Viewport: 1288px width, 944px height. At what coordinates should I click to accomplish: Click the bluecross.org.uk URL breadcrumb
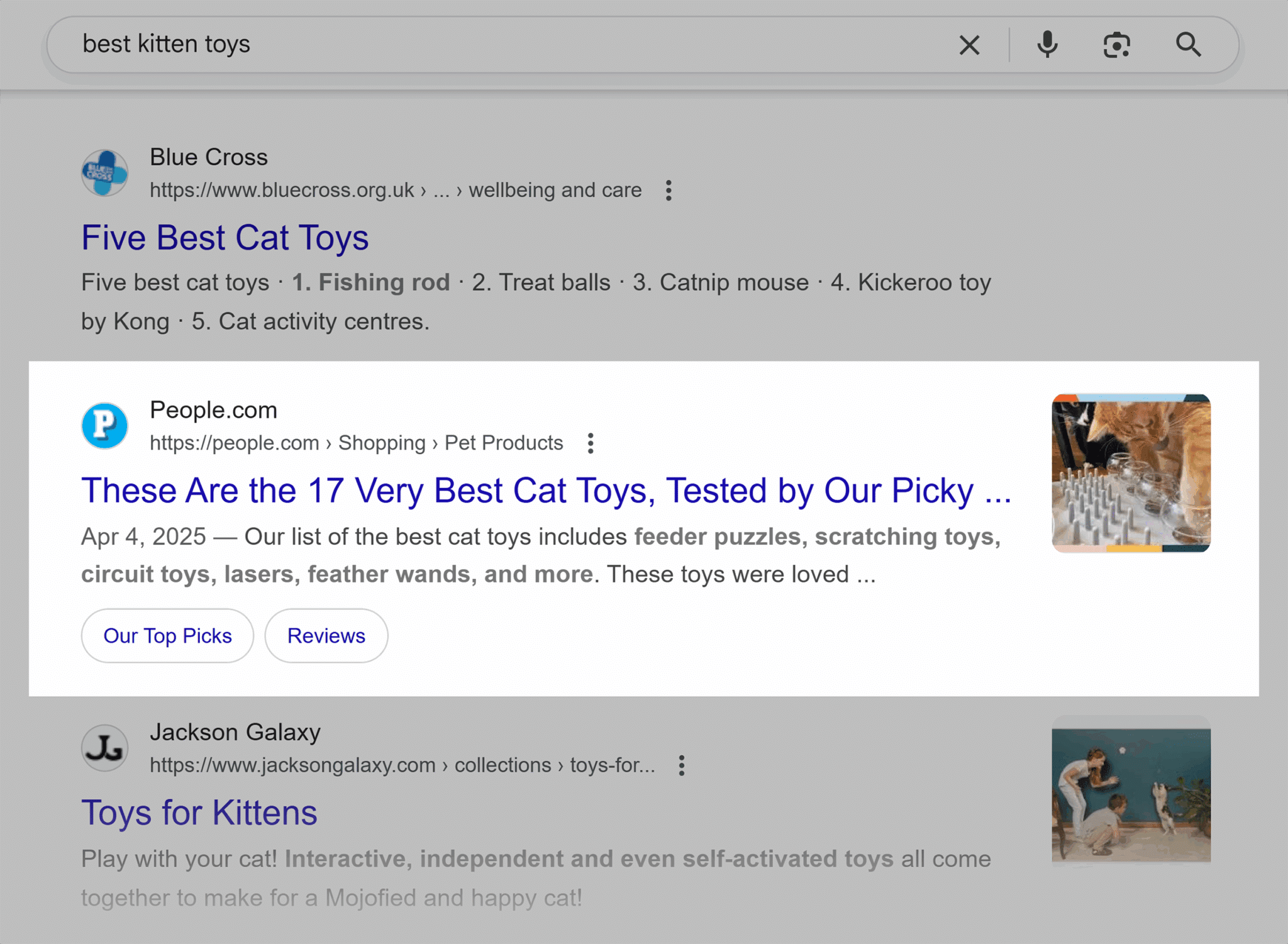[x=396, y=190]
